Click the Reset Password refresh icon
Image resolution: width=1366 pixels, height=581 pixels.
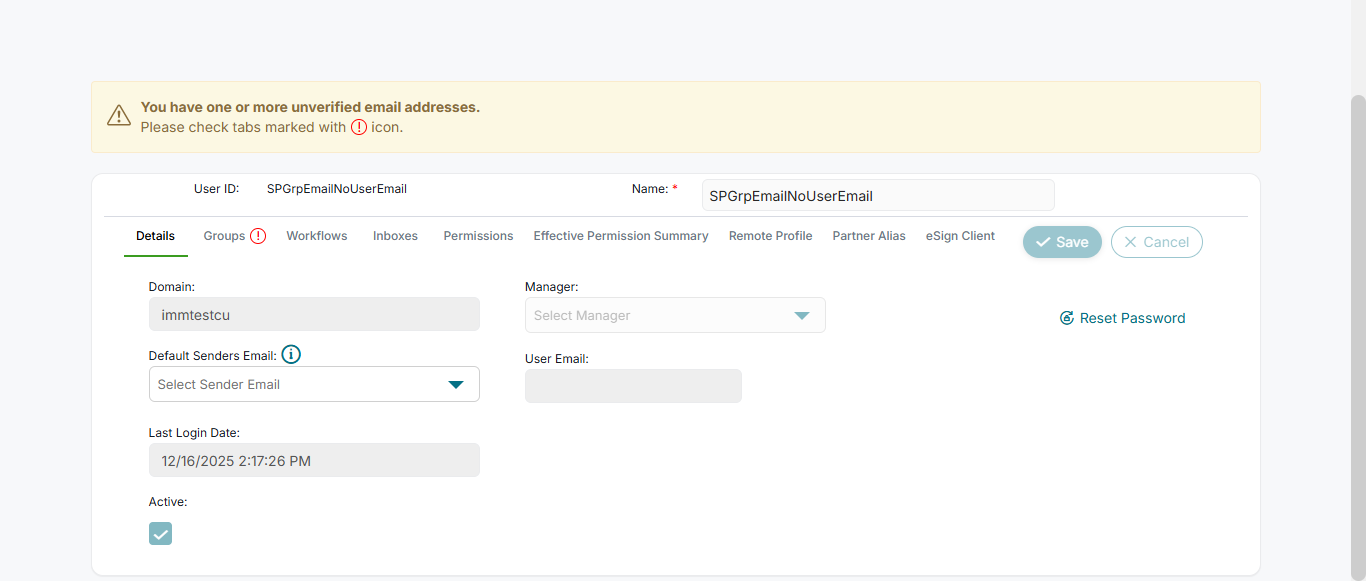click(1067, 318)
